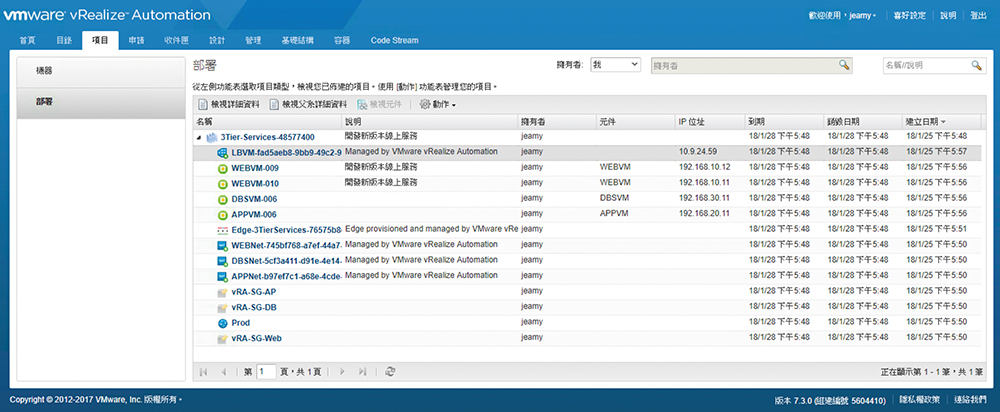
Task: Select 部署 in the left sidebar
Action: 101,102
